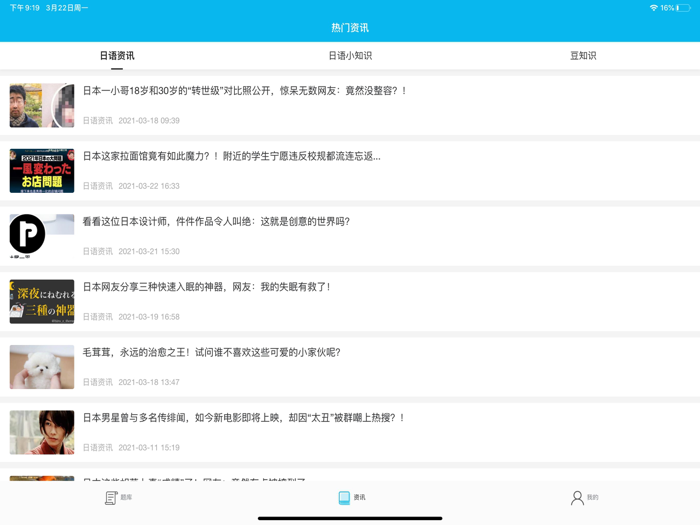This screenshot has height=525, width=700.
Task: Click the status bar date 3月22日周一
Action: tap(67, 8)
